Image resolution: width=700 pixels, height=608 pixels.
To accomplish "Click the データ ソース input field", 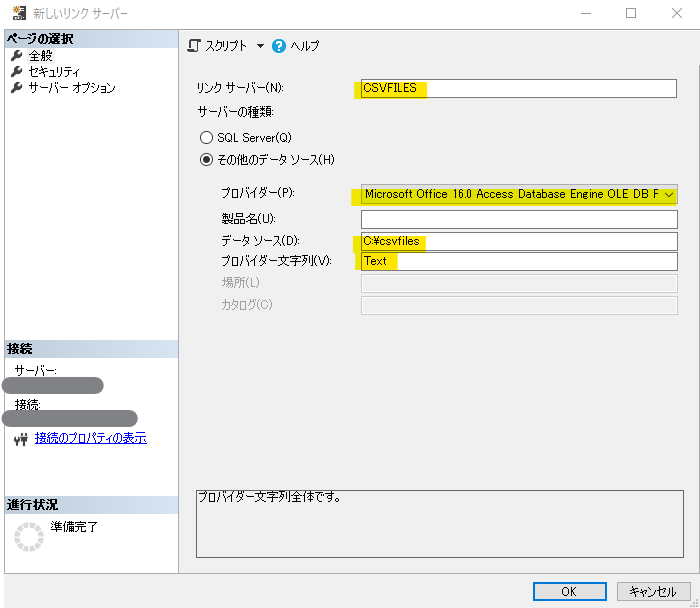I will click(518, 241).
